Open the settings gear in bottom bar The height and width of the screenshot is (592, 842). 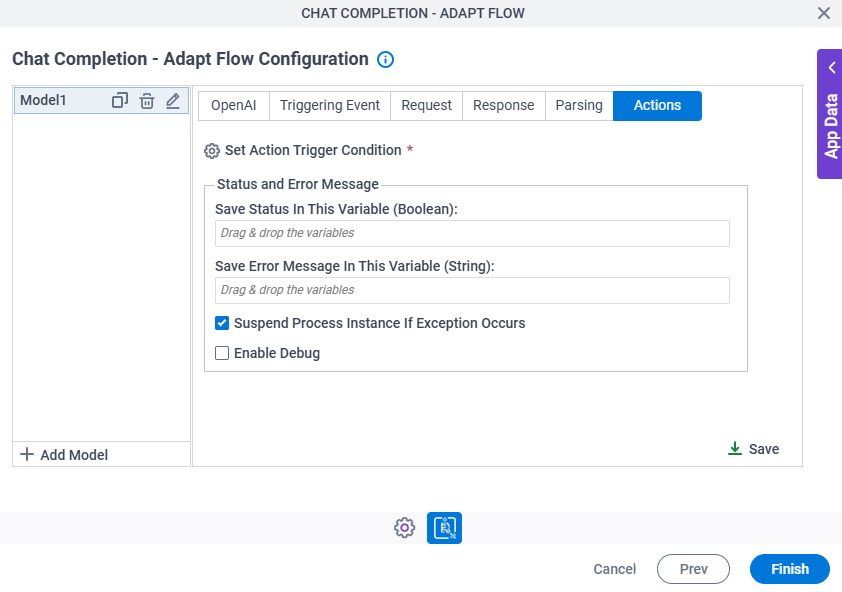(x=404, y=528)
